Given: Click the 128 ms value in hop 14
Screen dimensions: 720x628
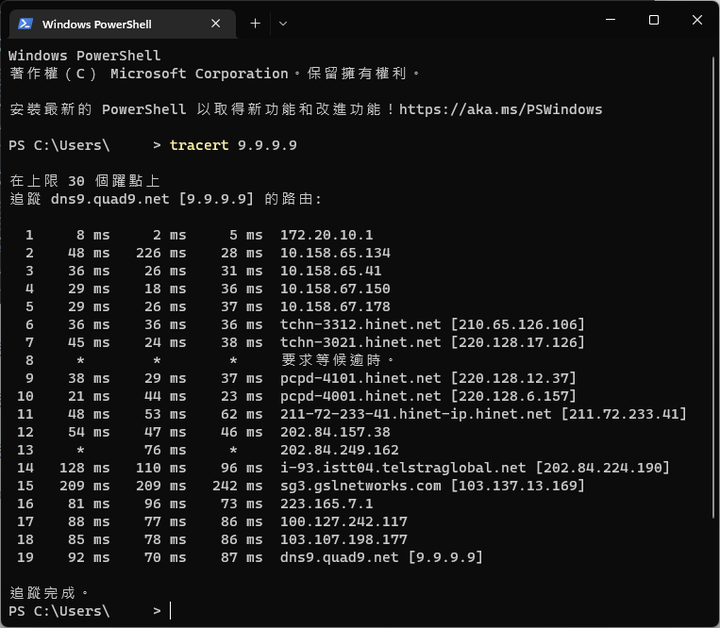Looking at the screenshot, I should coord(84,468).
